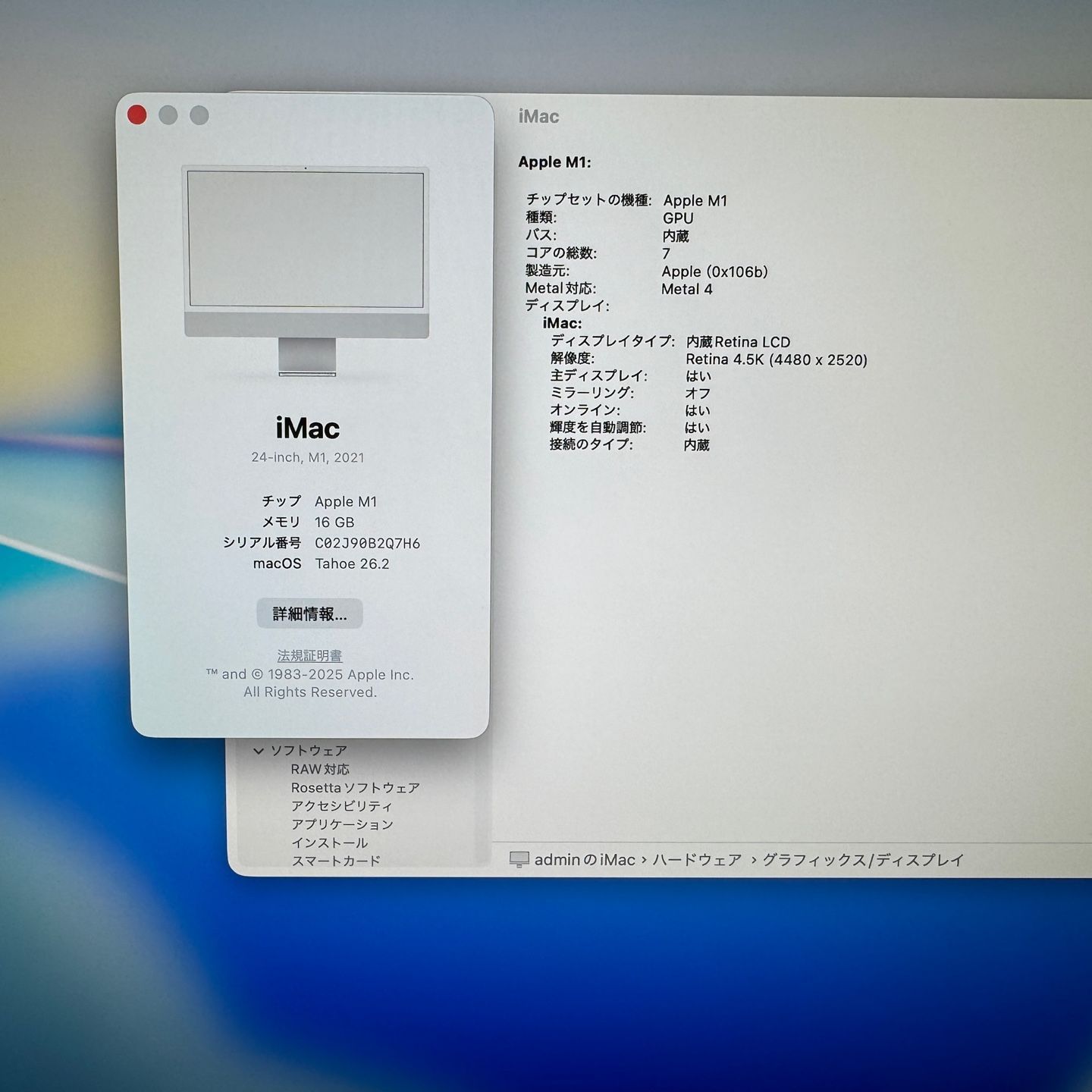Select the GPU type value
This screenshot has height=1092, width=1092.
pos(678,218)
